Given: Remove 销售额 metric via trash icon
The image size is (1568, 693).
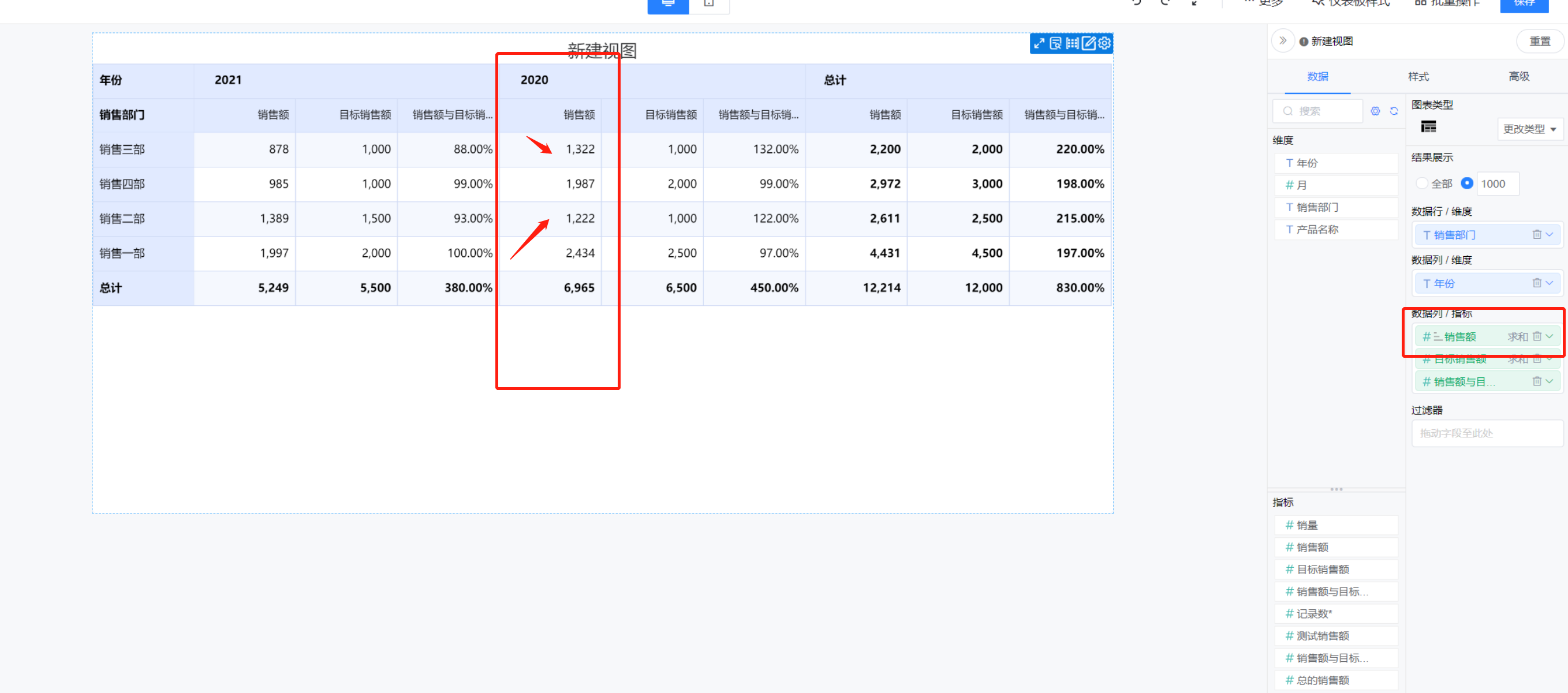Looking at the screenshot, I should point(1536,336).
